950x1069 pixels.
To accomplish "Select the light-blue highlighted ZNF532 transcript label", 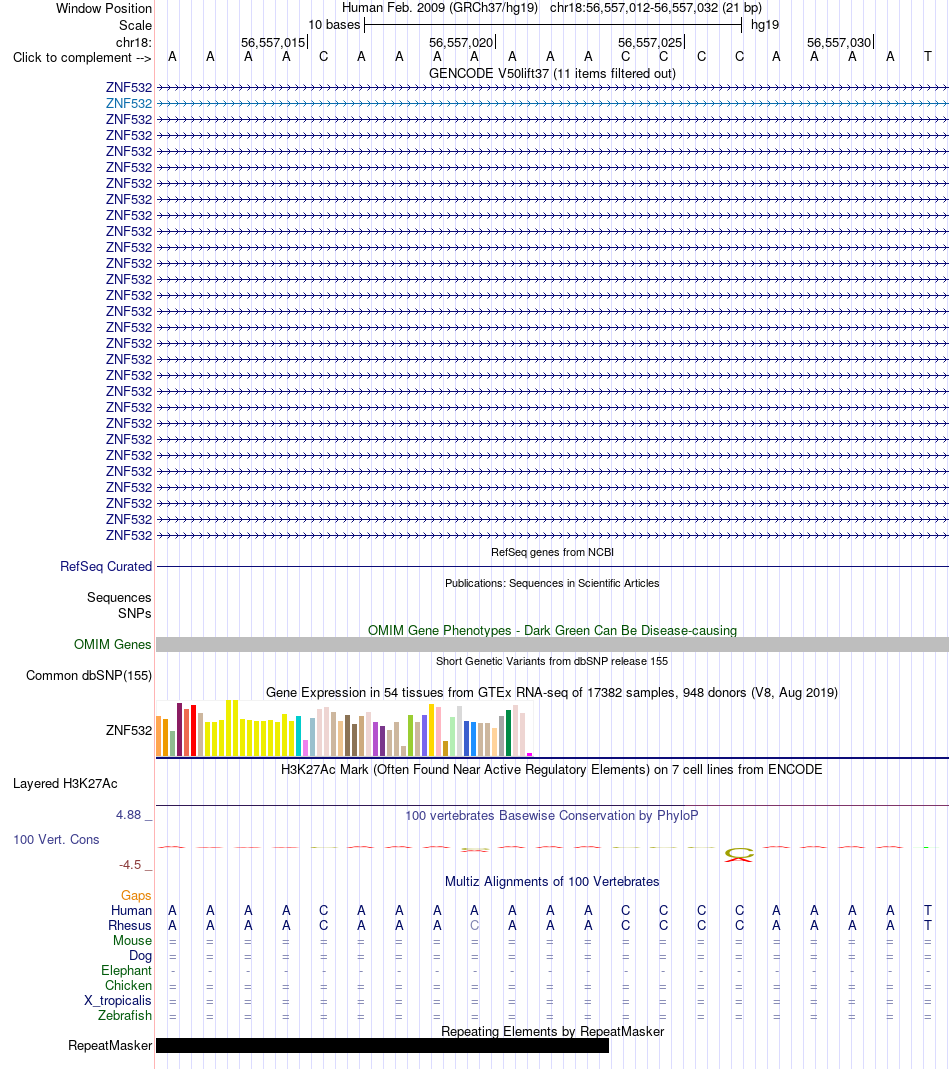I will click(x=129, y=104).
